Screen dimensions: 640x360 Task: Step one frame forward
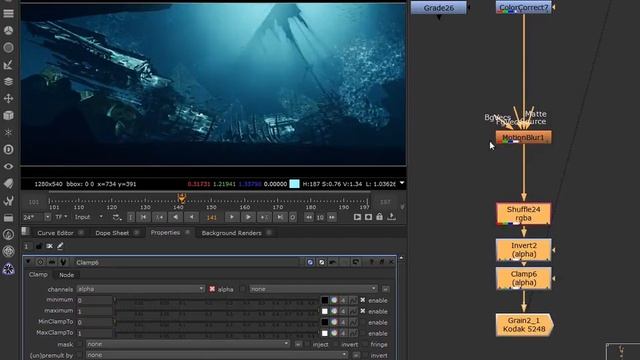click(x=232, y=217)
